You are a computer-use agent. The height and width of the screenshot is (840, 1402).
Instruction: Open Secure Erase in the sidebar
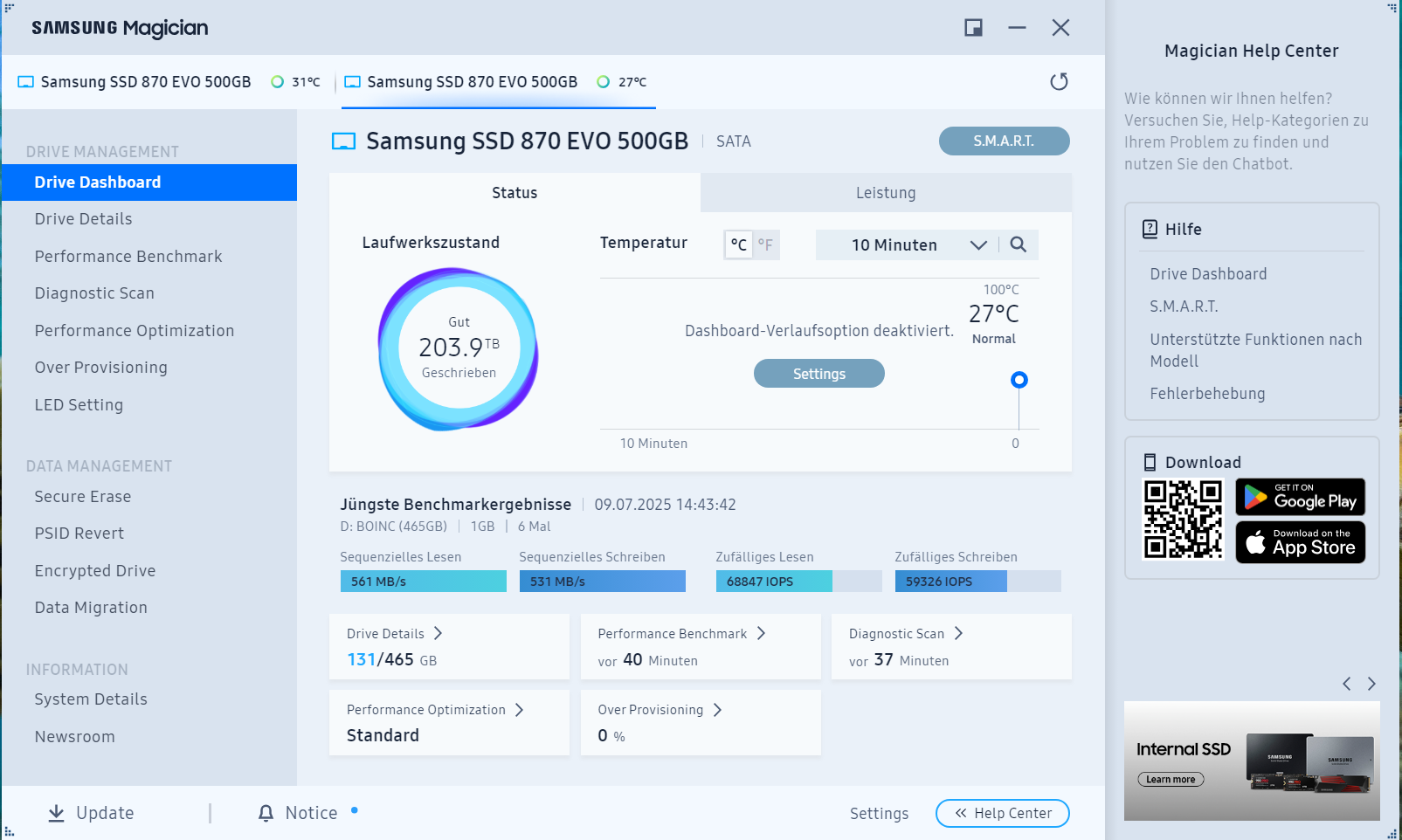coord(83,497)
